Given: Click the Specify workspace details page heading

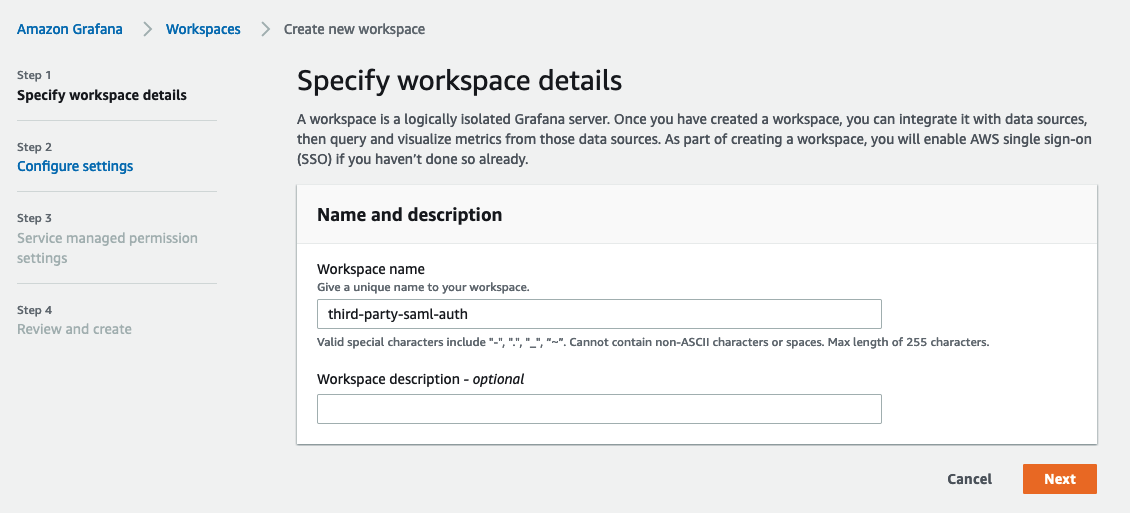Looking at the screenshot, I should point(459,81).
